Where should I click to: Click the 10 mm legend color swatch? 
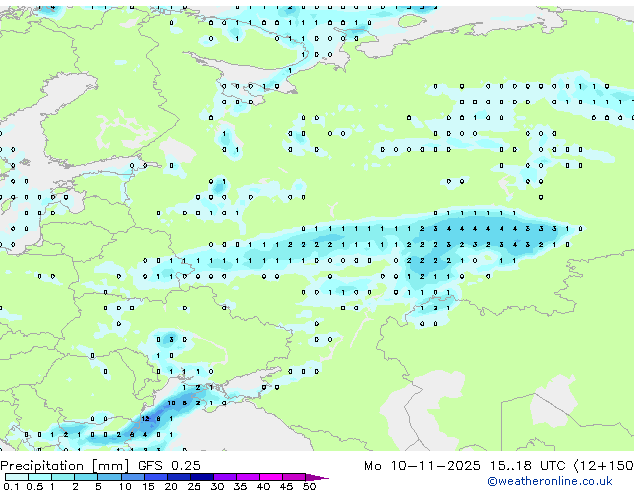point(133,477)
